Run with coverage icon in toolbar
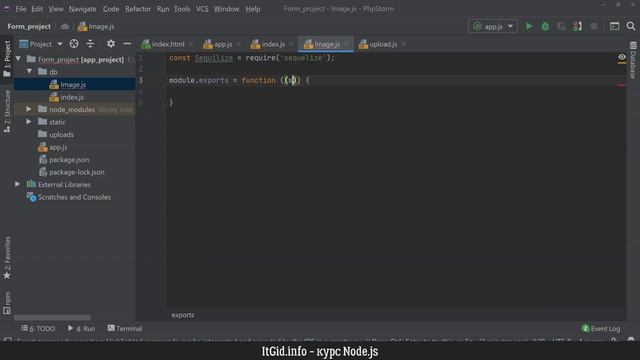Image resolution: width=640 pixels, height=360 pixels. tap(561, 27)
